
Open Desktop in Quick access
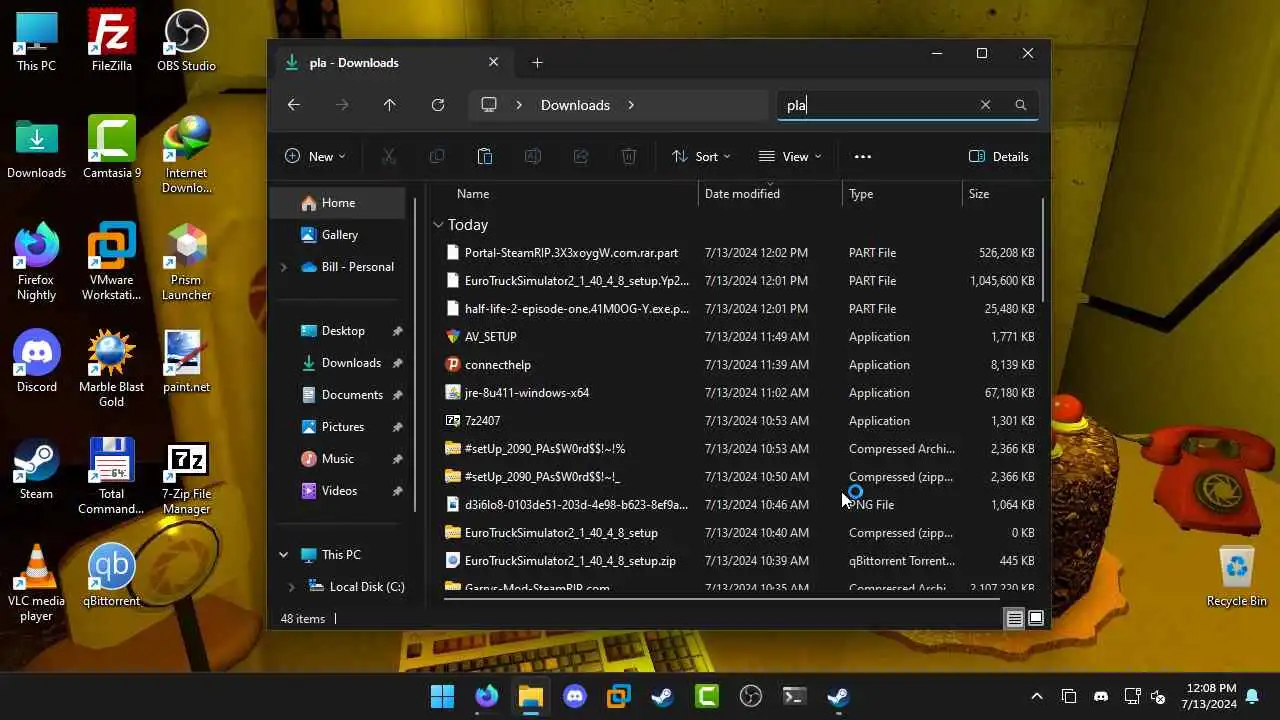[x=343, y=331]
